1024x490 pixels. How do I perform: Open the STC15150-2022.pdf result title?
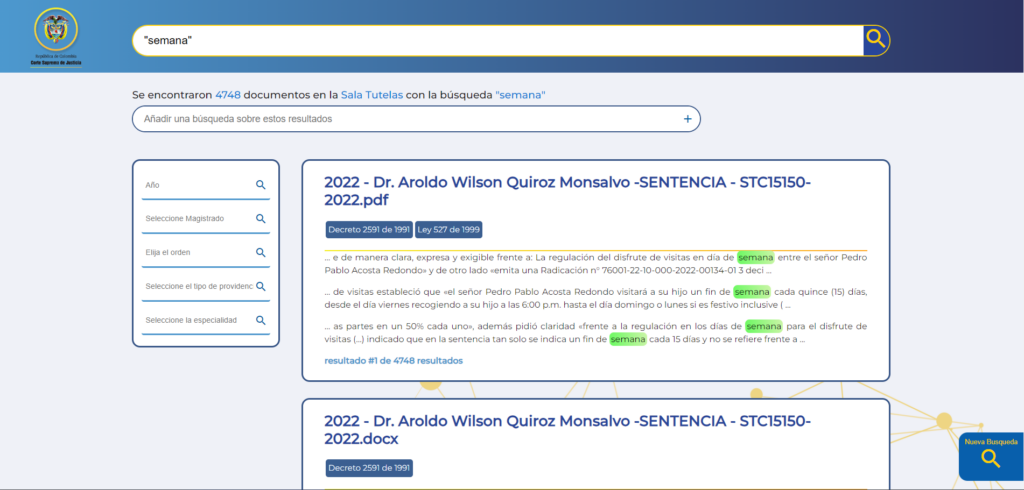(x=567, y=191)
